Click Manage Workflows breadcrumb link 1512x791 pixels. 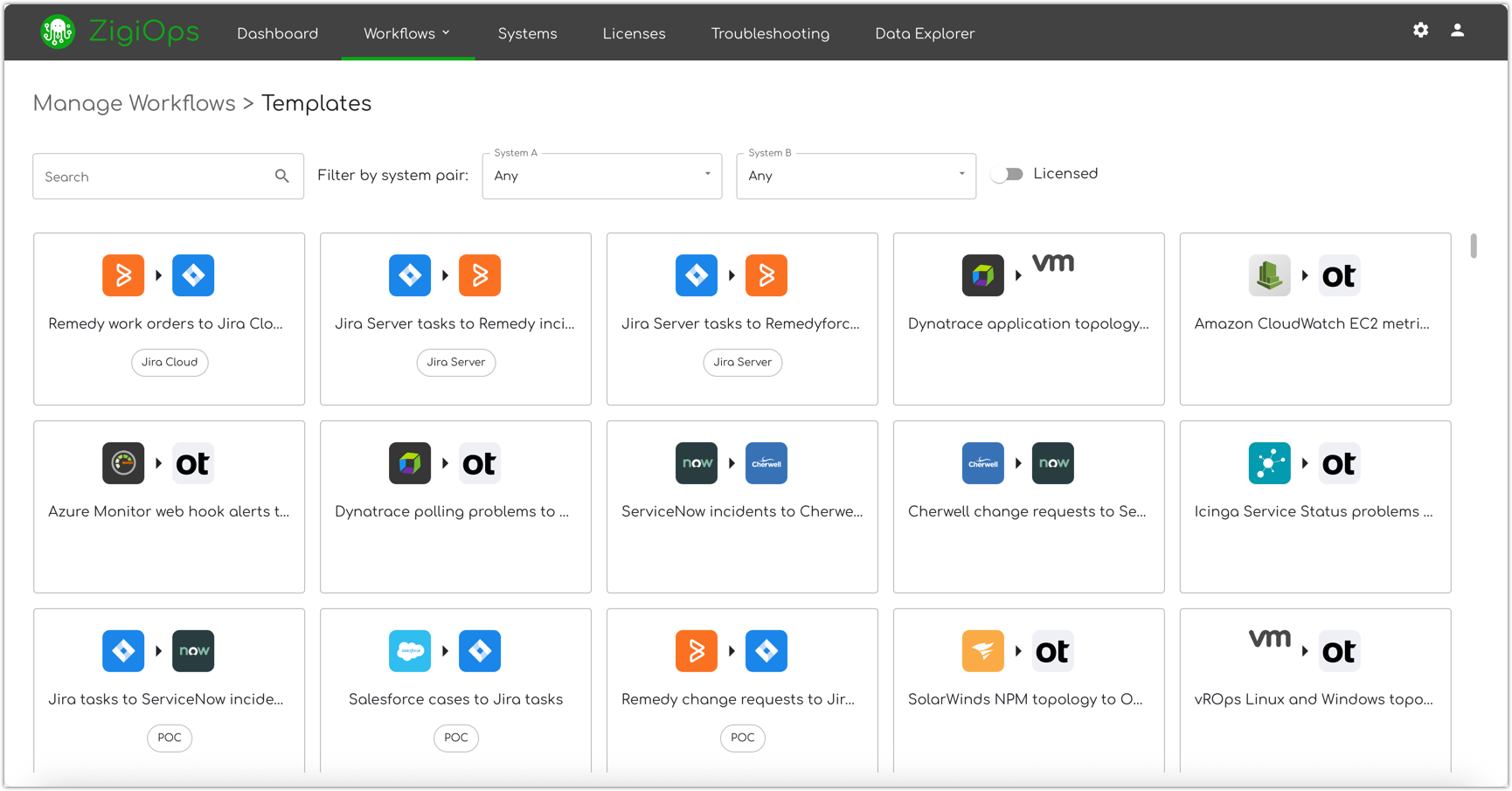(x=135, y=103)
